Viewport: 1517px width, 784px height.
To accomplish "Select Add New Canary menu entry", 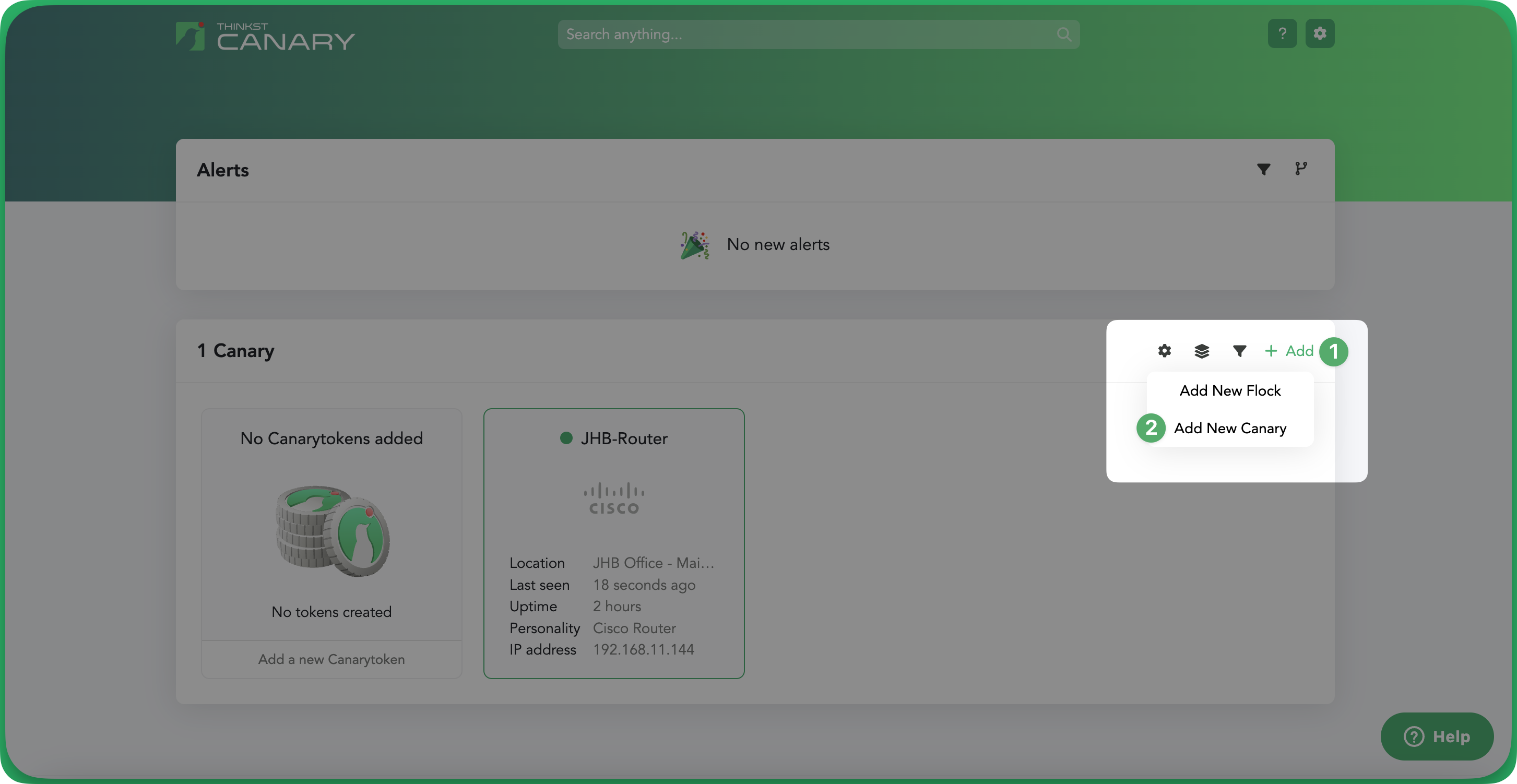I will [x=1229, y=428].
